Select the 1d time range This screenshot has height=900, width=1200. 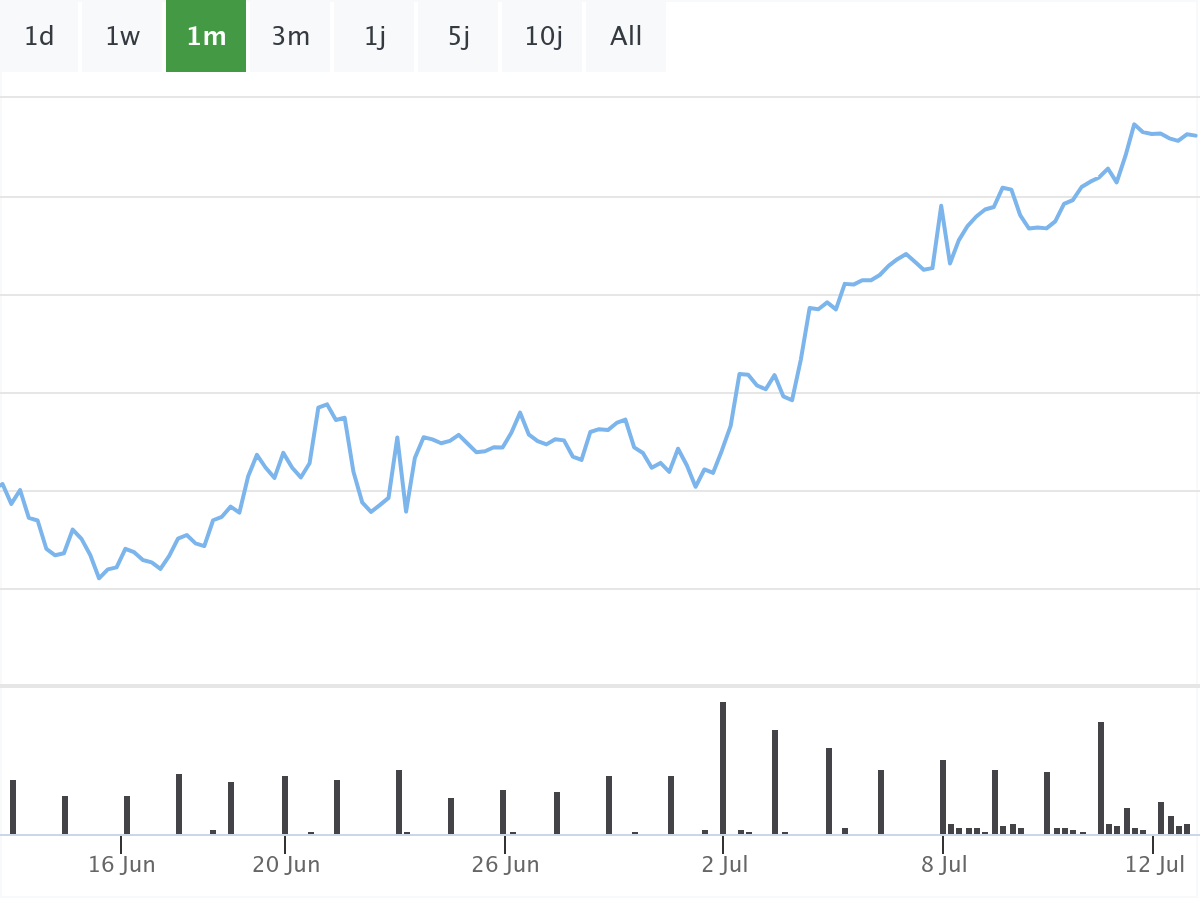(39, 37)
